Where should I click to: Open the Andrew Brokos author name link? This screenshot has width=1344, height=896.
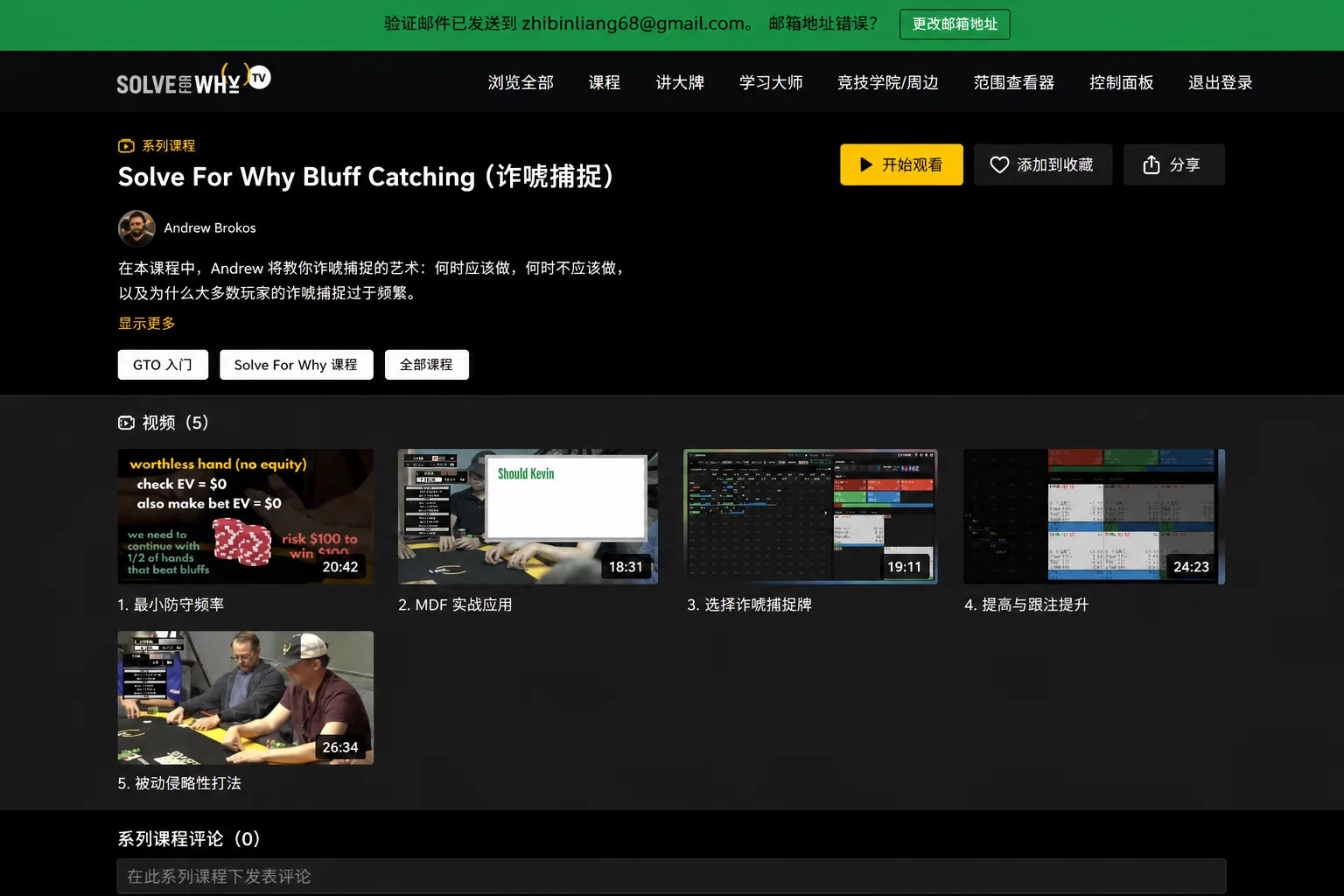pyautogui.click(x=210, y=228)
